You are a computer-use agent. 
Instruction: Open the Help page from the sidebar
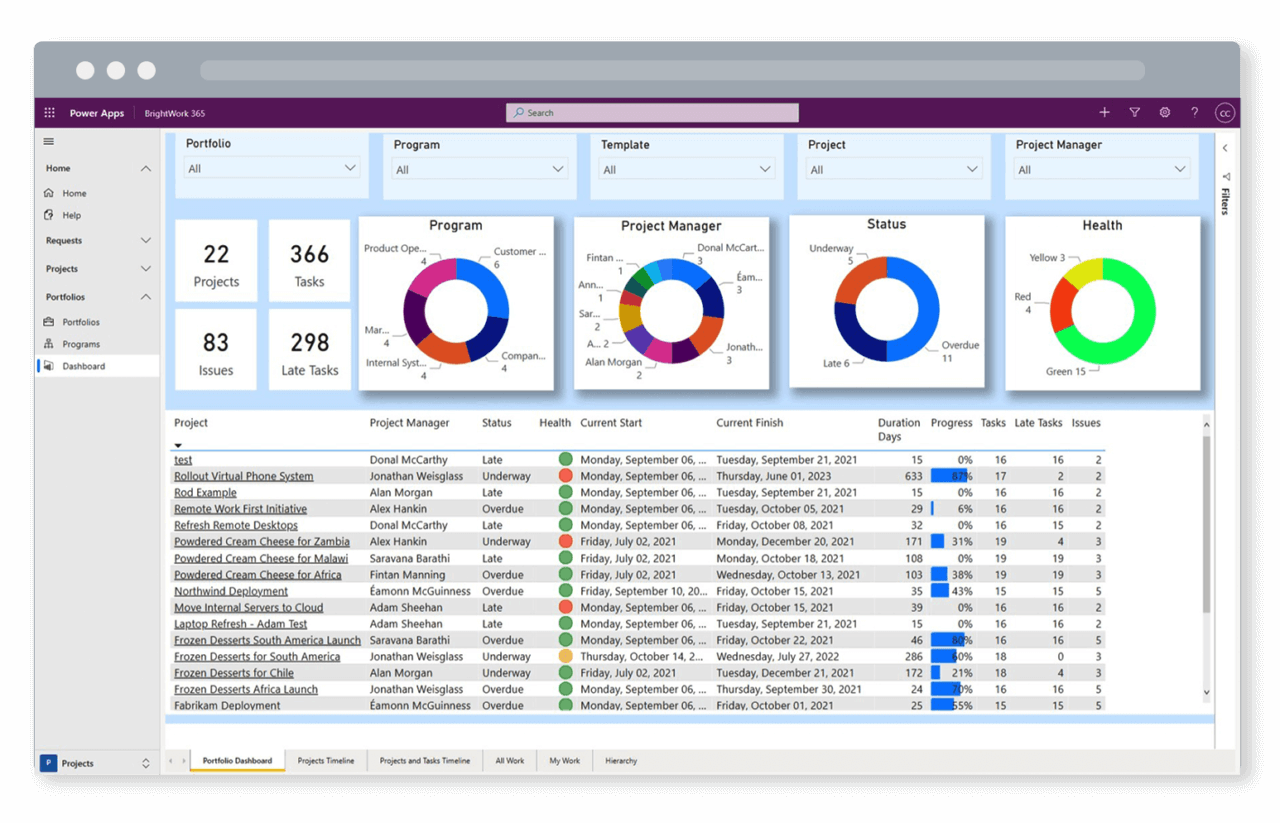pyautogui.click(x=62, y=214)
